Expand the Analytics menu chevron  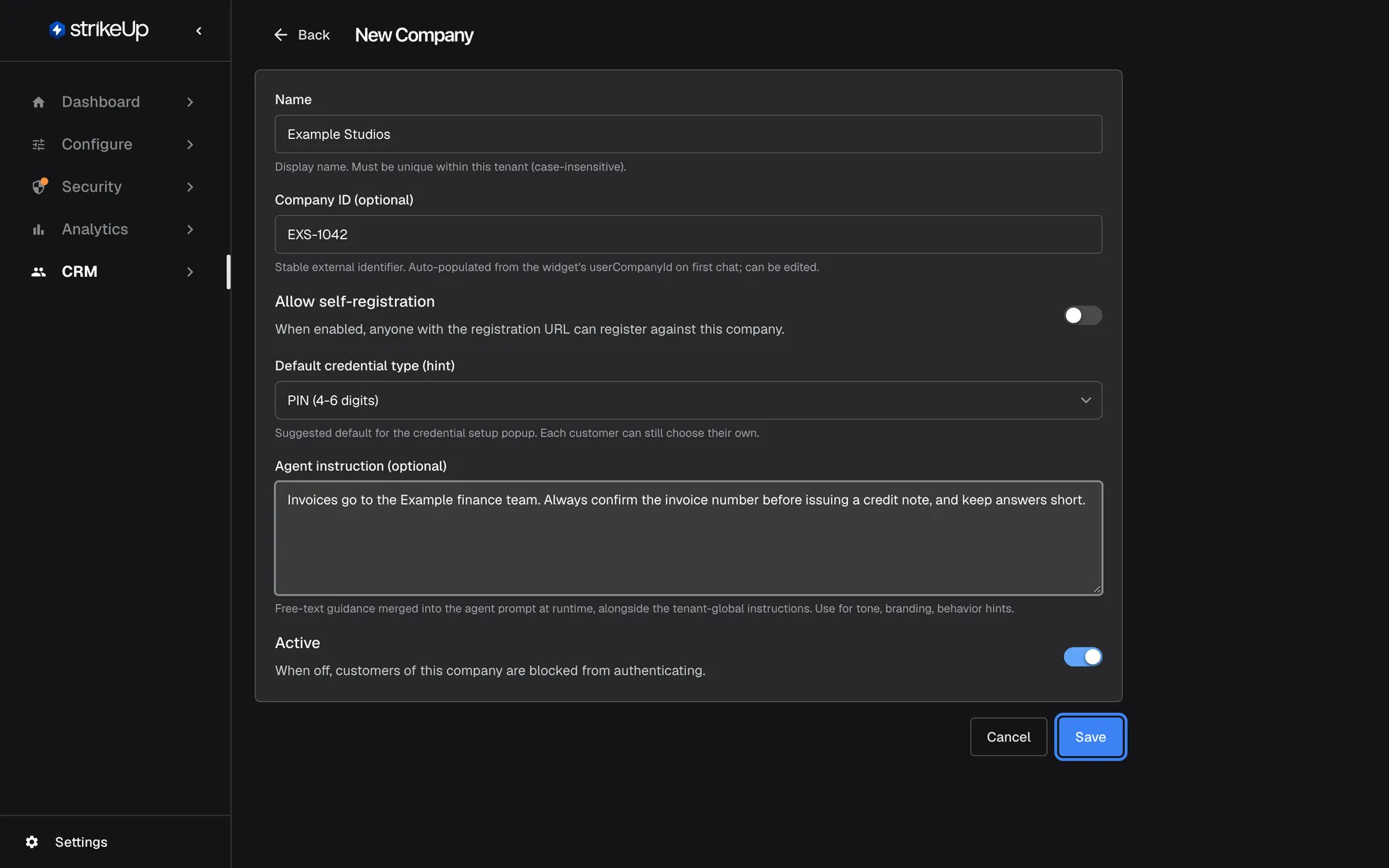tap(190, 229)
